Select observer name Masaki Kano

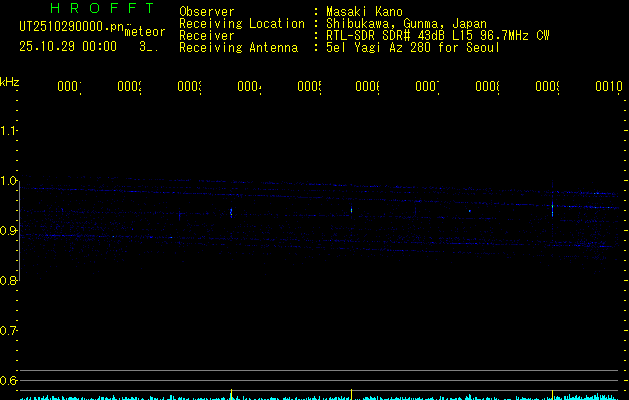click(364, 12)
